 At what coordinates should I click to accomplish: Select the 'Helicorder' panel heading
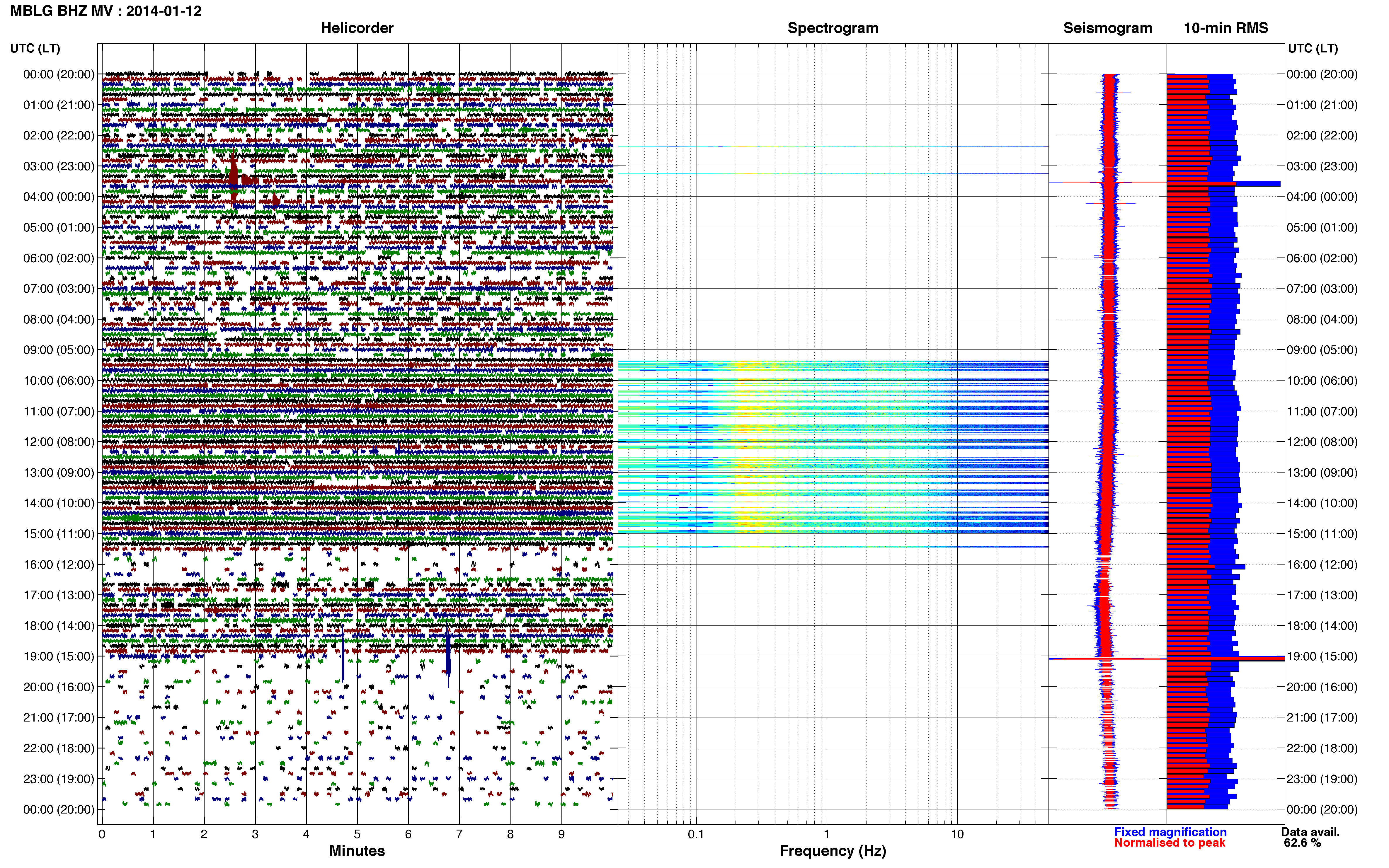(357, 28)
